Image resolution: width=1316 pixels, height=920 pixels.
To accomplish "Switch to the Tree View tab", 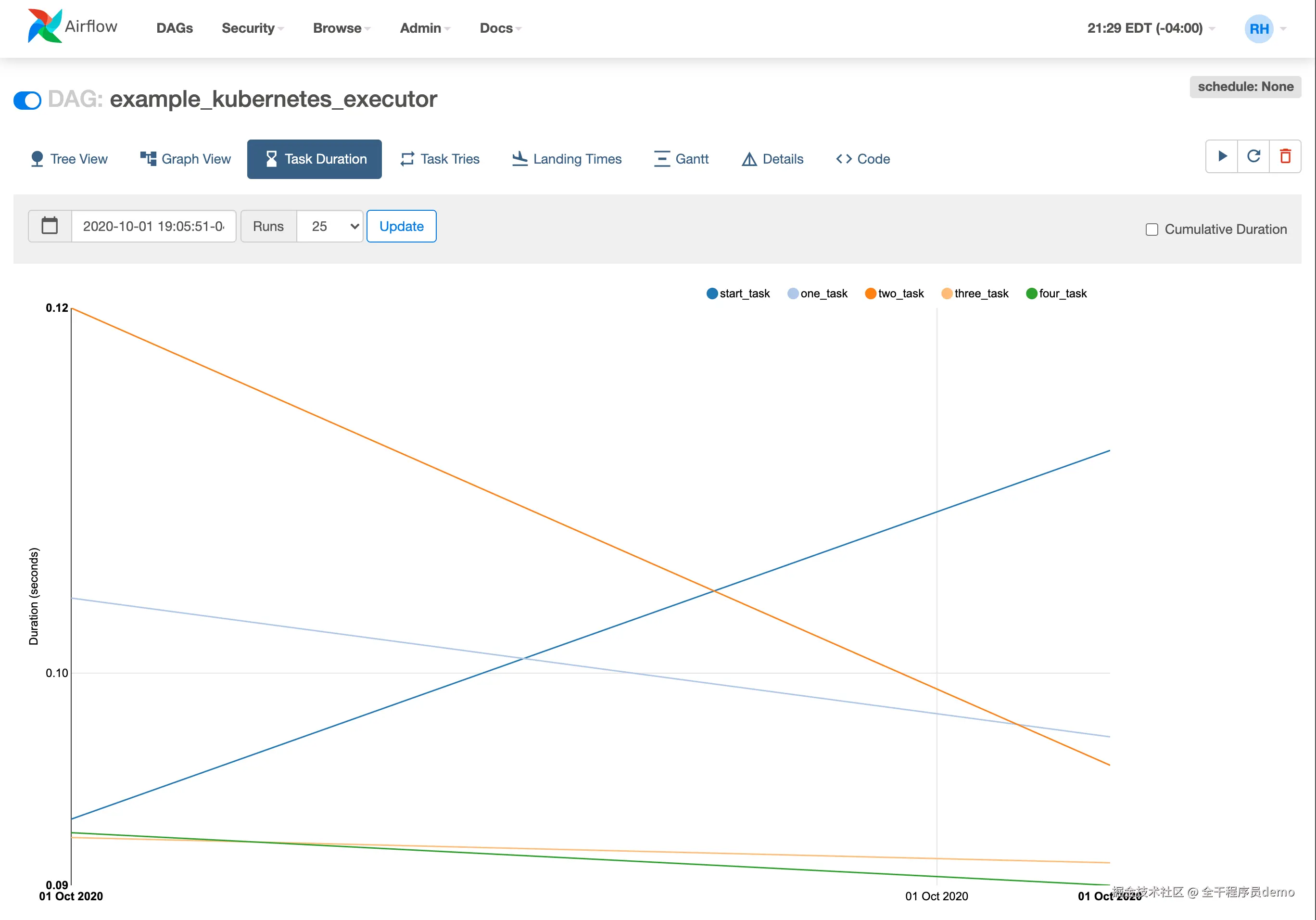I will [x=69, y=159].
